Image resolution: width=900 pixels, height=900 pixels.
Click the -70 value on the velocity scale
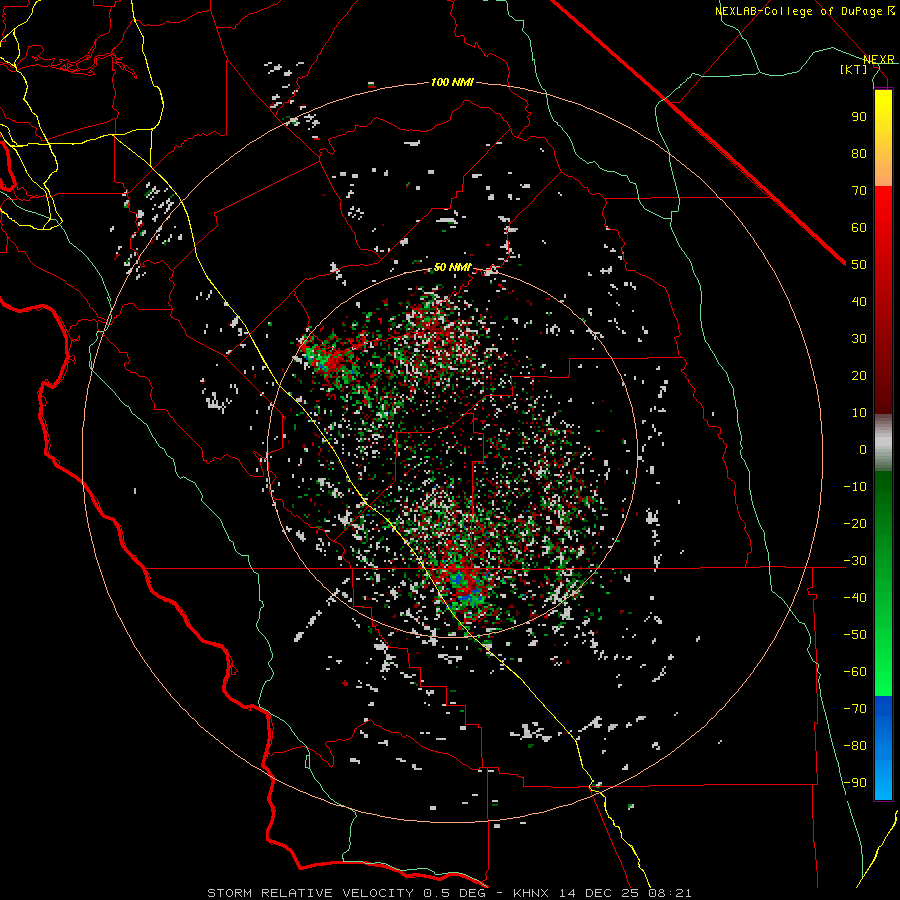[x=855, y=709]
